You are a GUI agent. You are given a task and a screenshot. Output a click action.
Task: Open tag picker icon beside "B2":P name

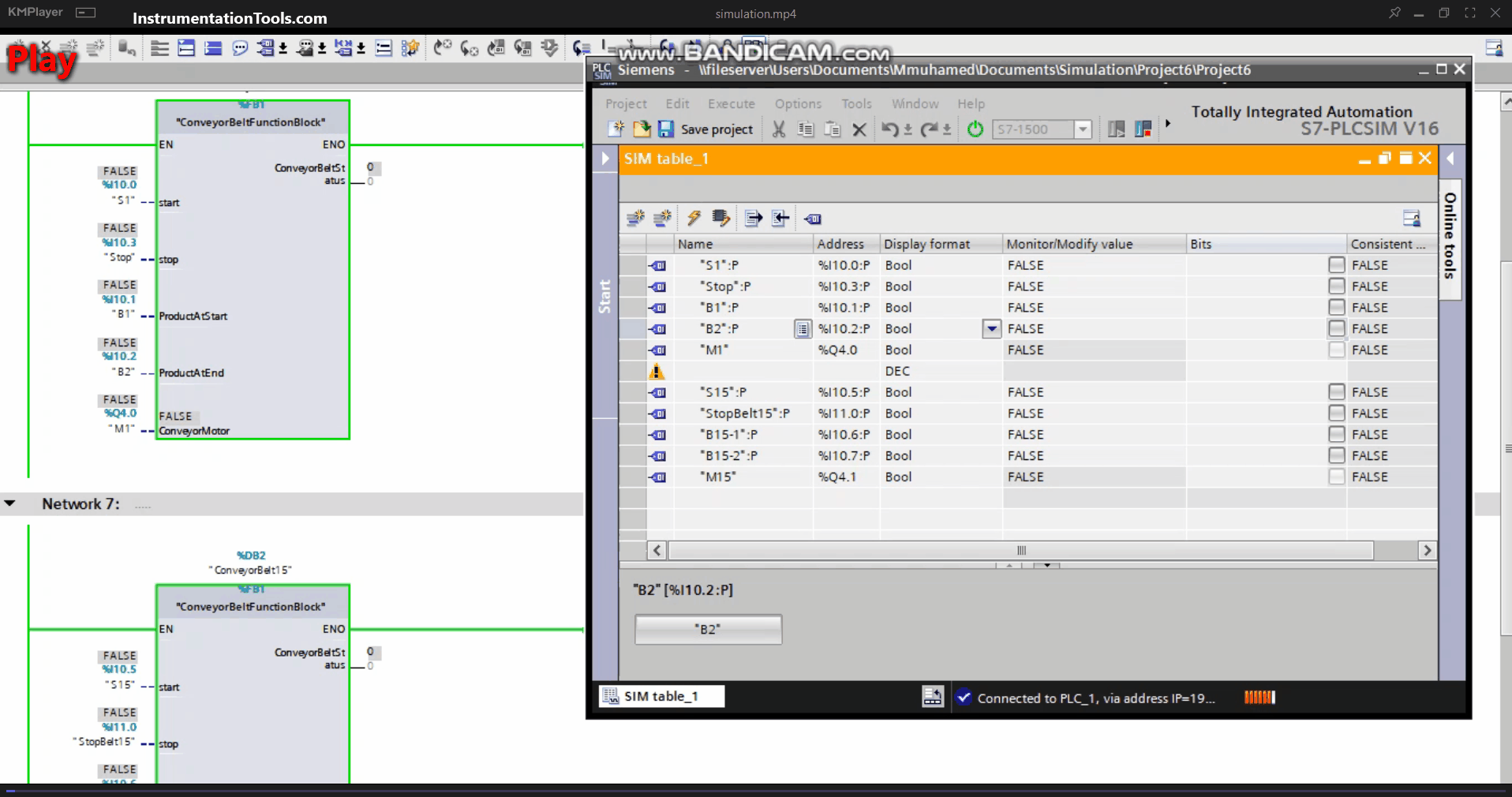[803, 329]
